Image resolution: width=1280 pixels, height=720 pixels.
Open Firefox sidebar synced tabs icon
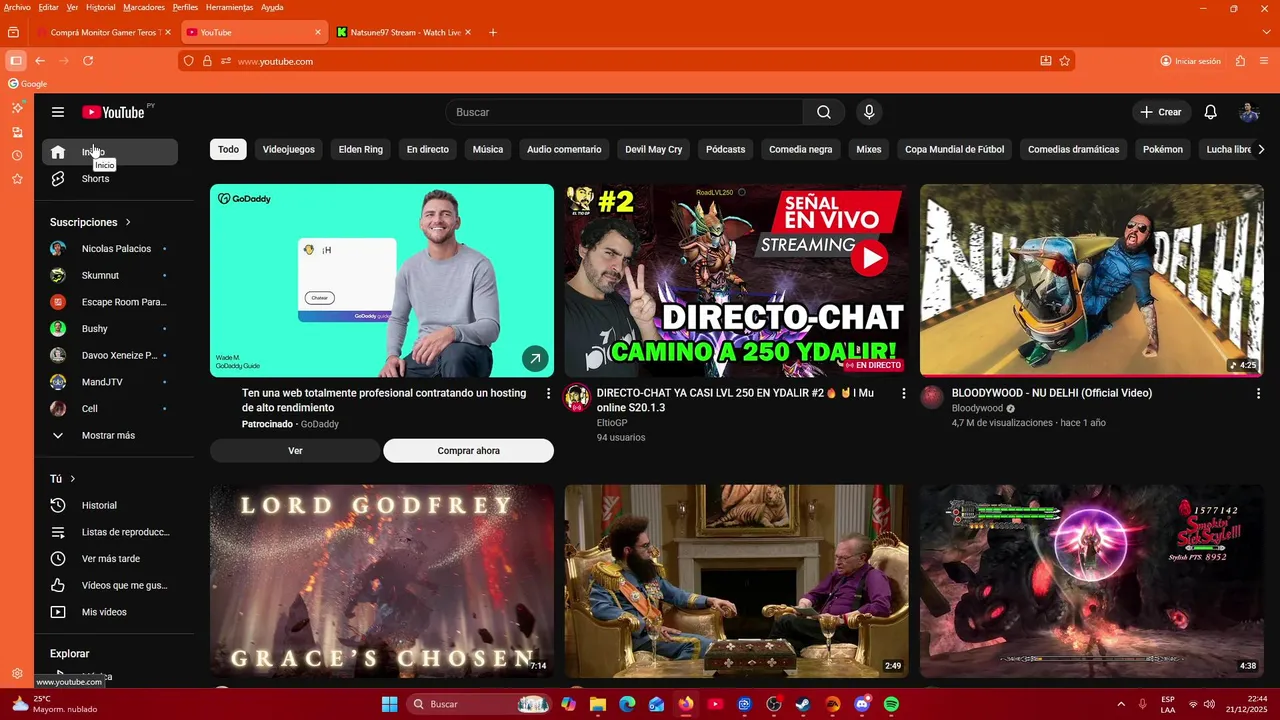coord(17,132)
